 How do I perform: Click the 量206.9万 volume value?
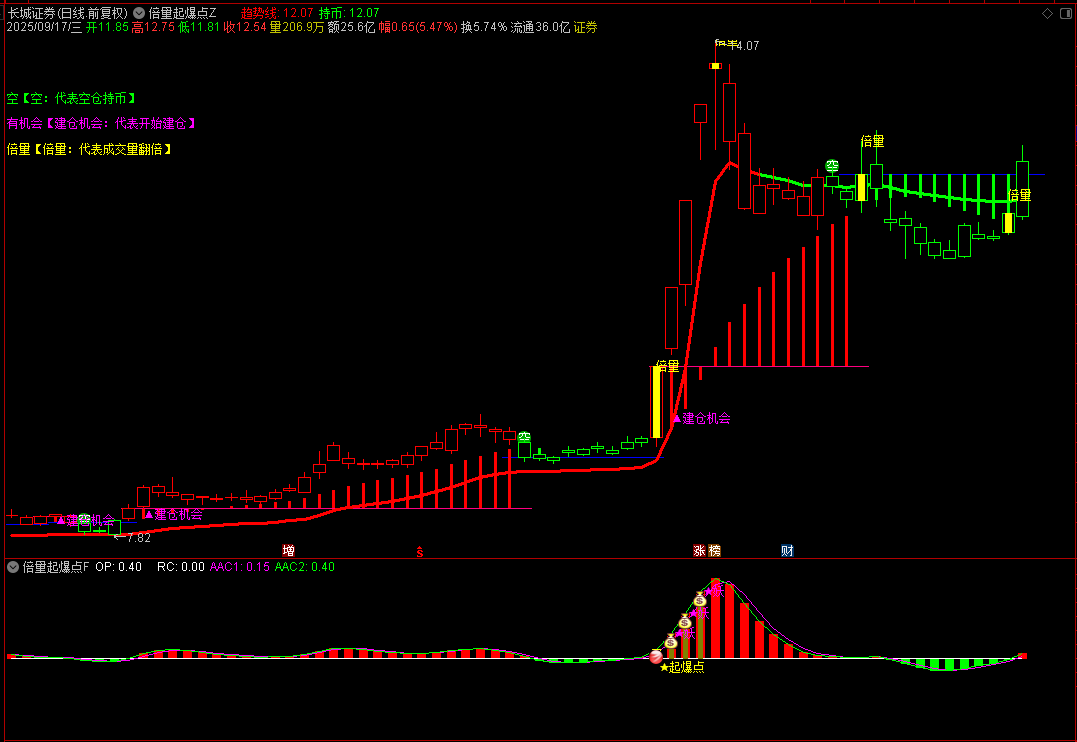(x=297, y=27)
